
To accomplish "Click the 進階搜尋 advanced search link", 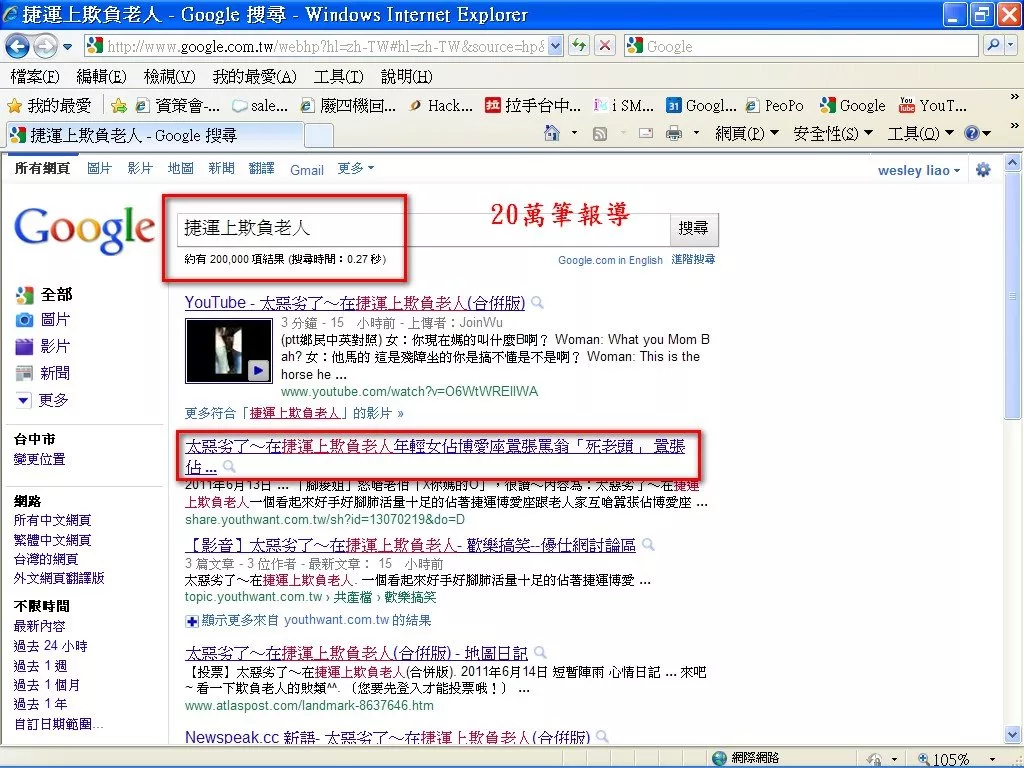I will (x=694, y=259).
